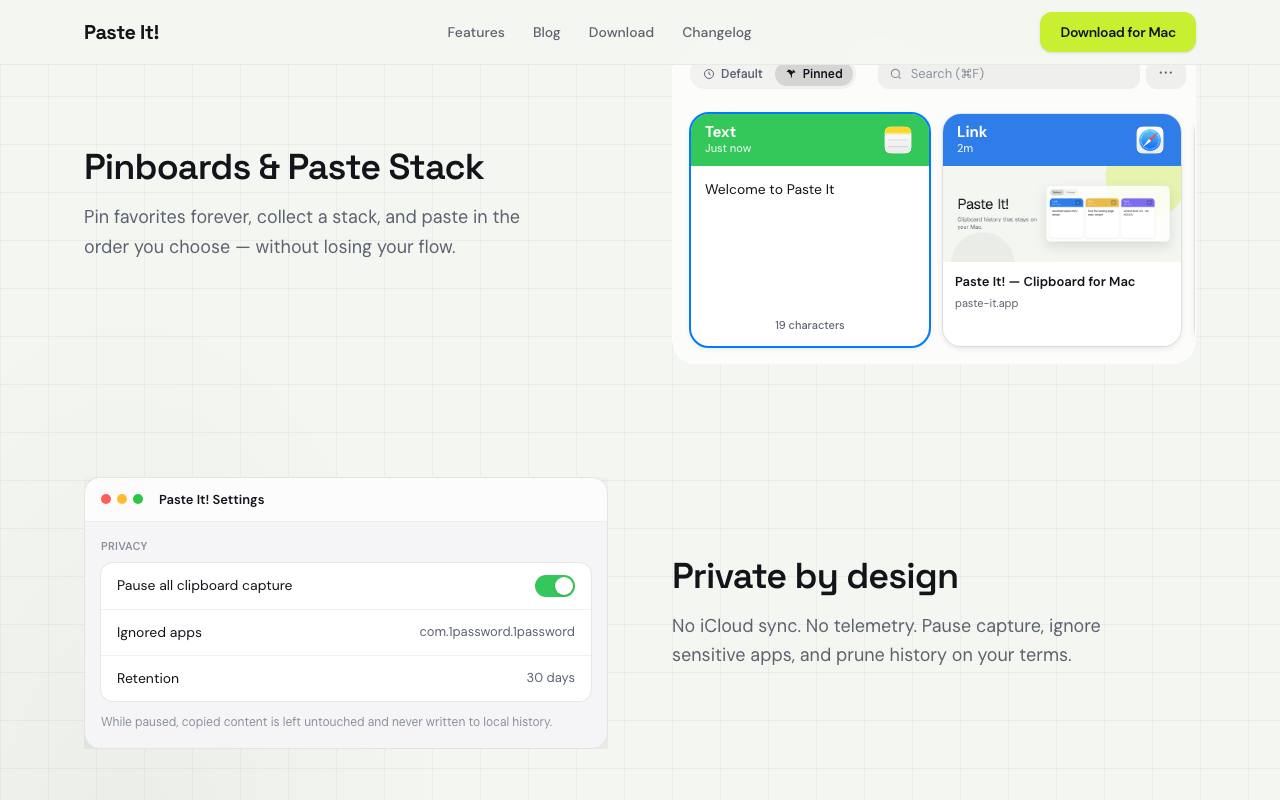Viewport: 1280px width, 800px height.
Task: Open Blog in the navigation bar
Action: pyautogui.click(x=547, y=32)
